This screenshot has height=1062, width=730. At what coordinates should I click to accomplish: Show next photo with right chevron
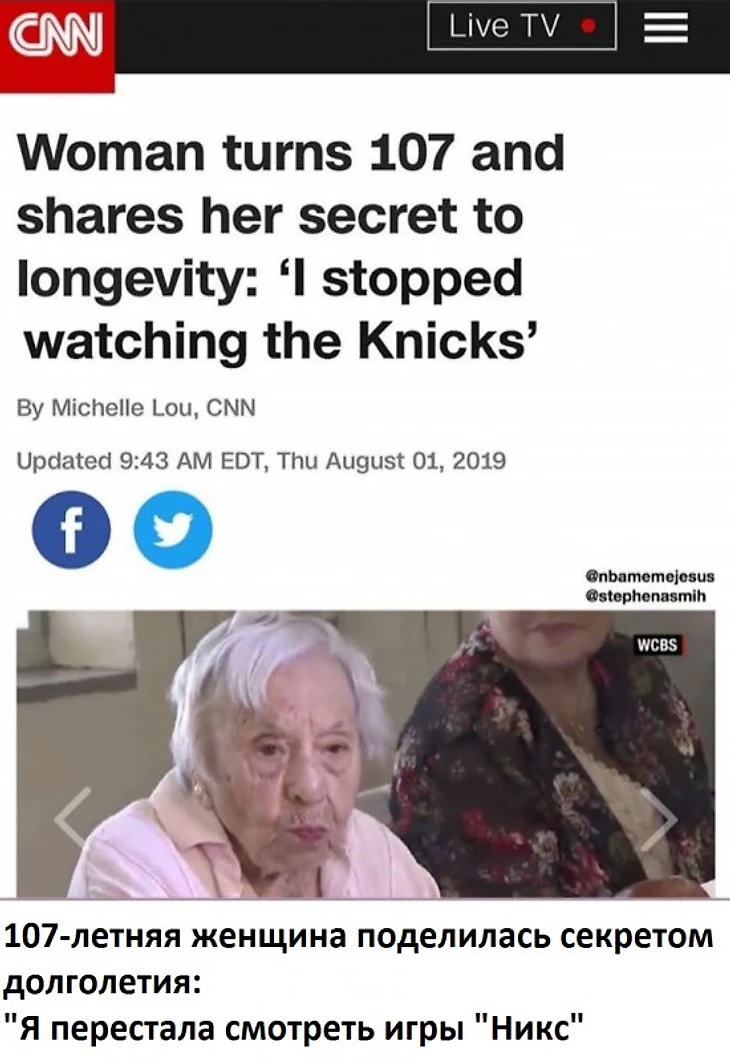[658, 819]
